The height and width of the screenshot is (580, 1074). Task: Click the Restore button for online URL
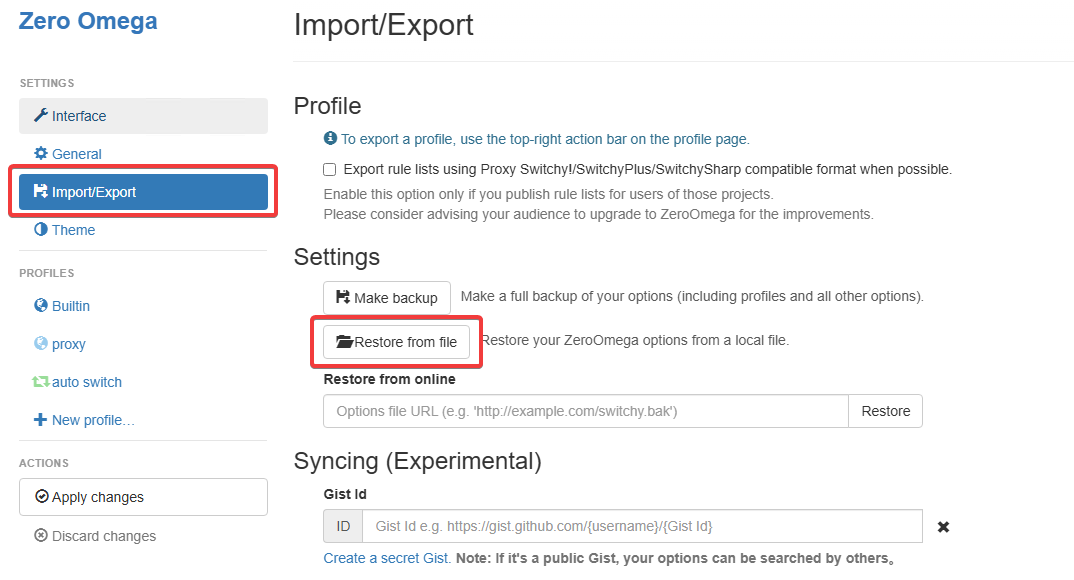(885, 411)
